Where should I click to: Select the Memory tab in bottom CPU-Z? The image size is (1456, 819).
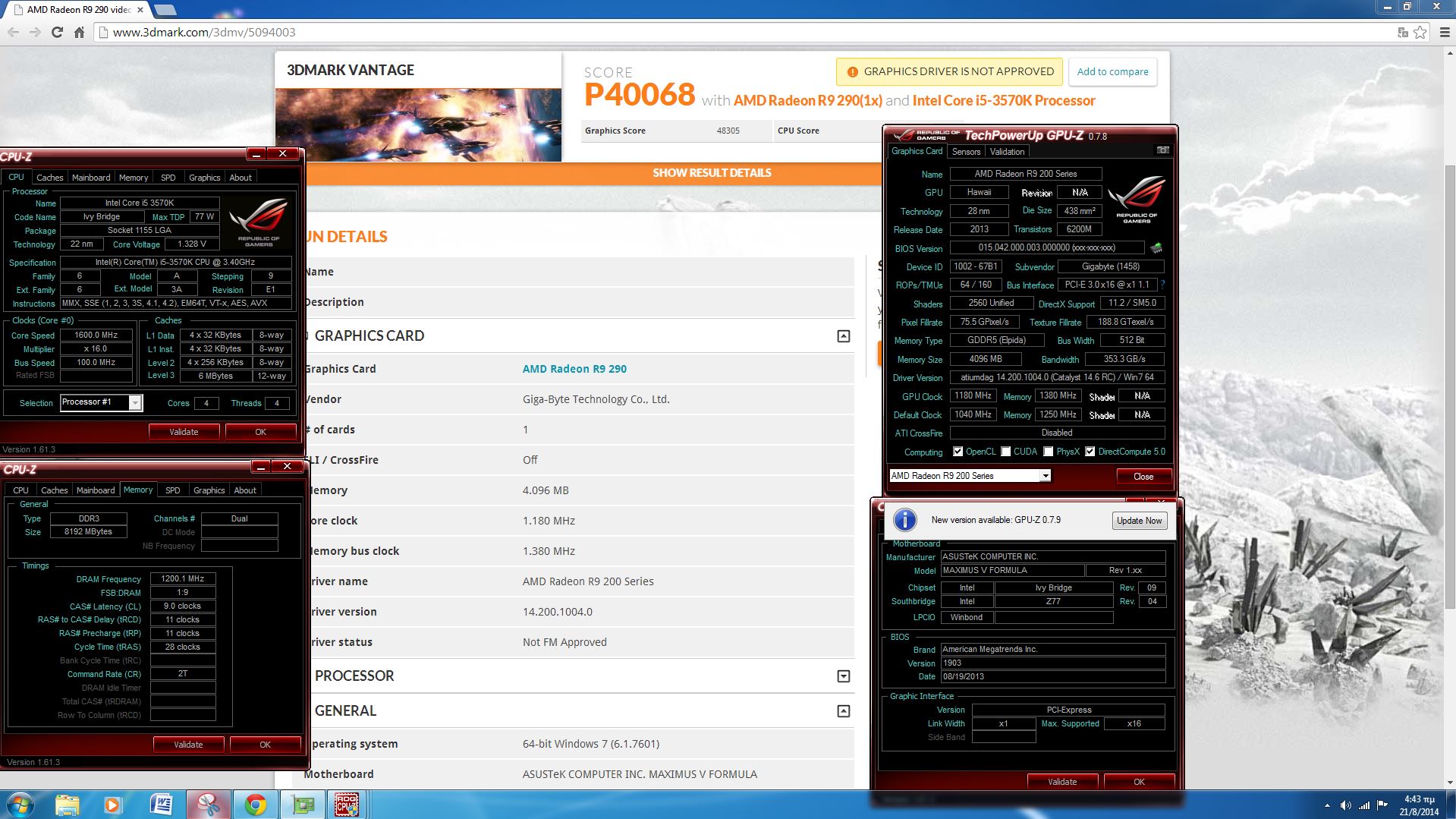click(x=138, y=490)
